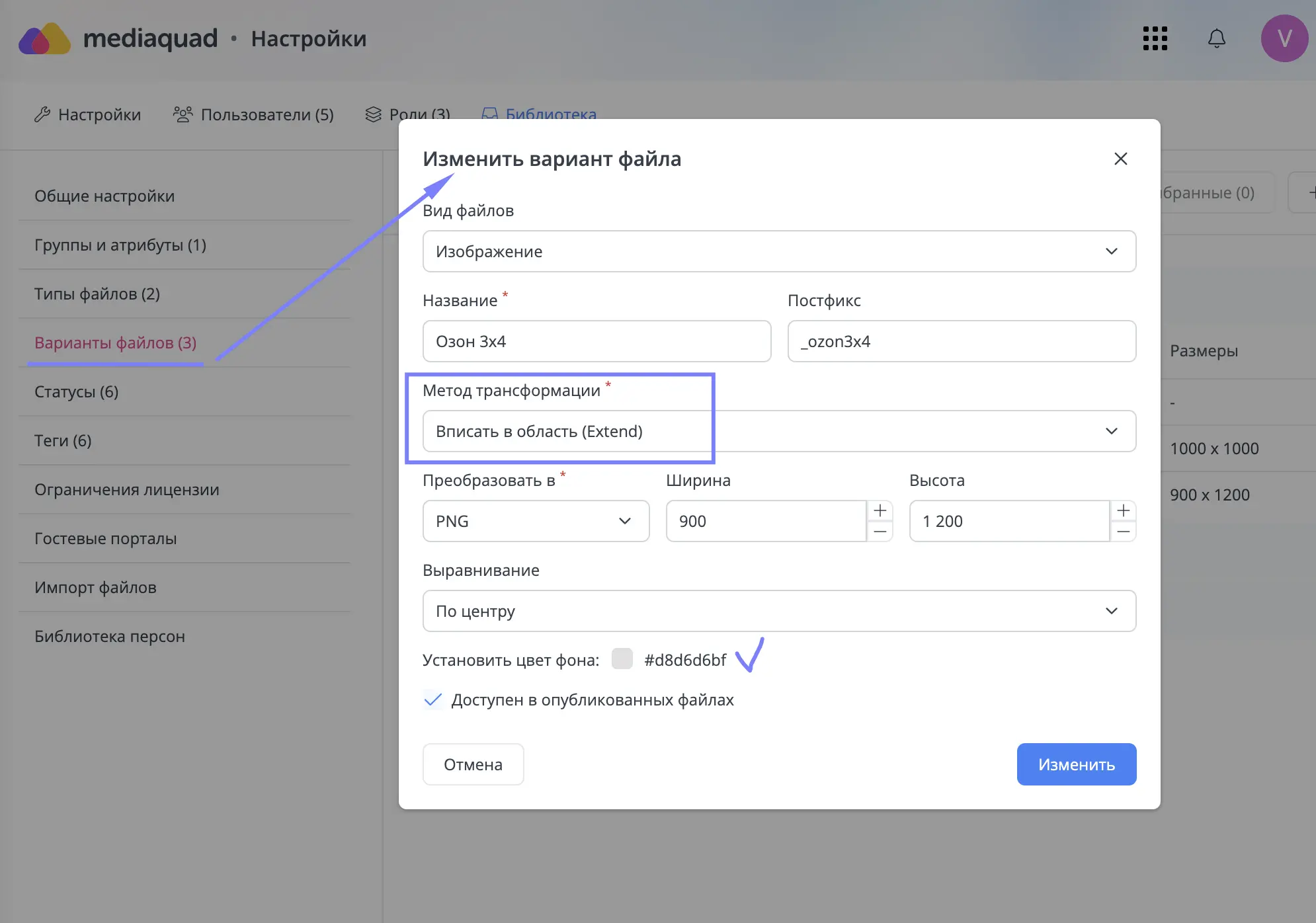This screenshot has width=1316, height=923.
Task: Switch to the Настройки tab
Action: 87,114
